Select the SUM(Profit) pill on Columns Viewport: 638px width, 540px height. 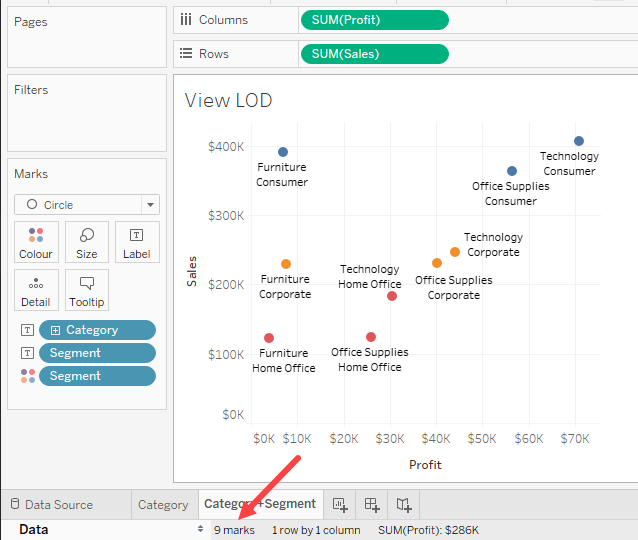tap(374, 20)
